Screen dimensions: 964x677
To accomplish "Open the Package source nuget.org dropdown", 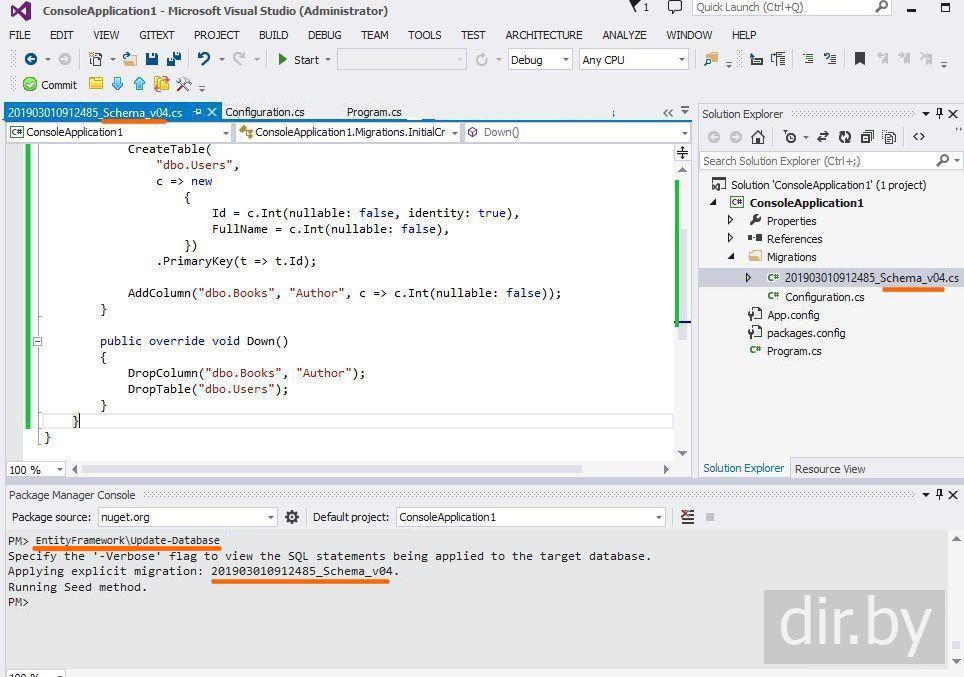I will (269, 517).
